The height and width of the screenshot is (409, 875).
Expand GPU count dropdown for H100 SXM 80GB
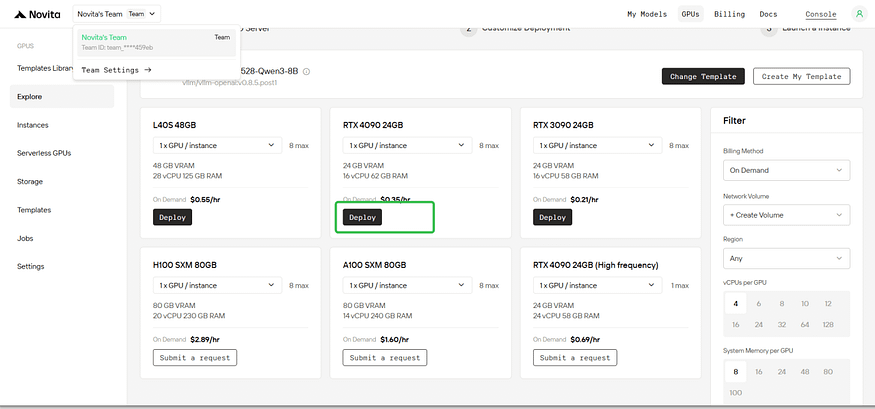click(217, 285)
